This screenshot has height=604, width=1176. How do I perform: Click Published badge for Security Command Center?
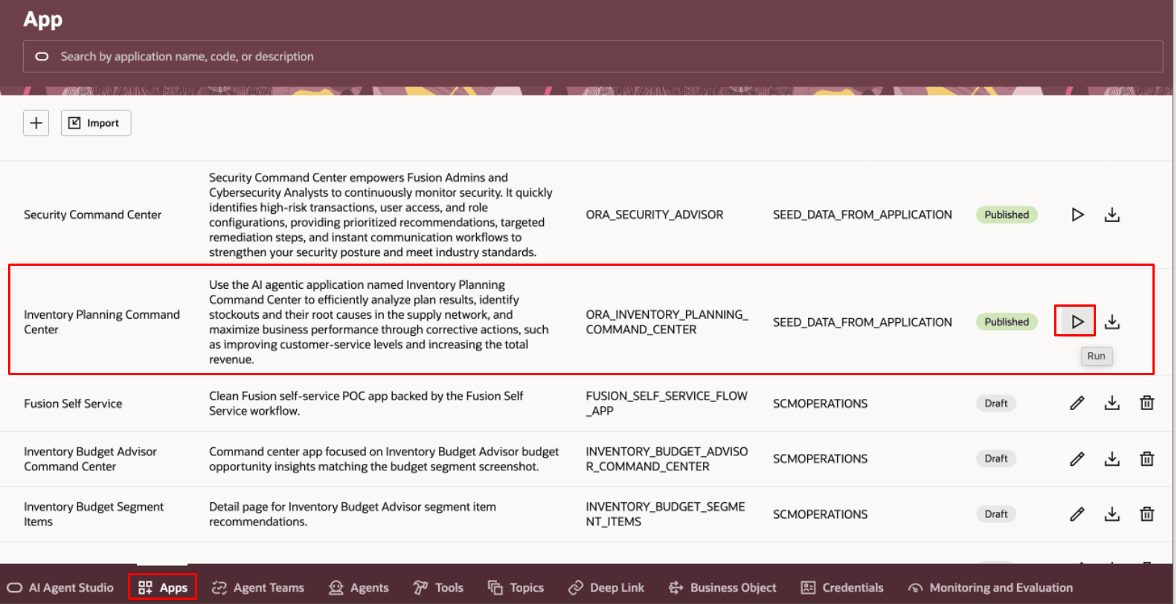[1006, 215]
